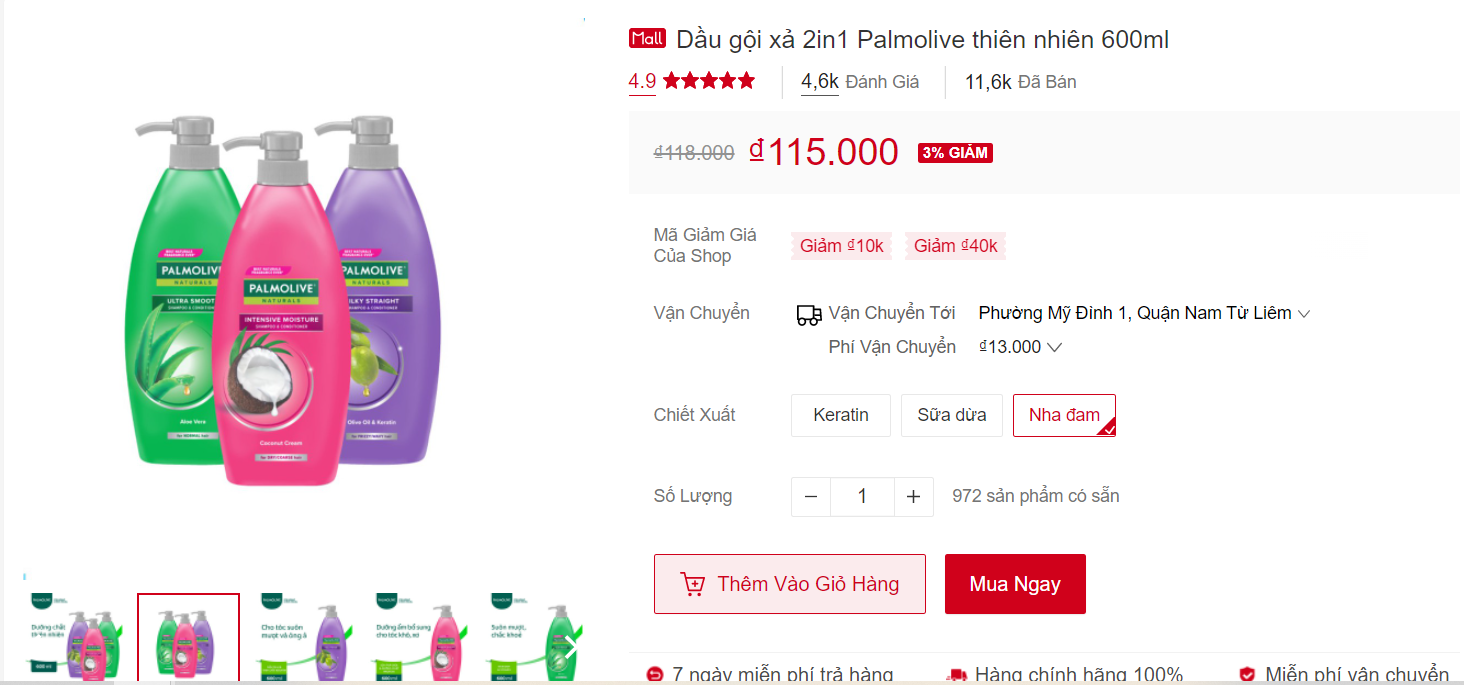Viewport: 1464px width, 685px height.
Task: Select the Sữa dừa extract option
Action: coord(951,414)
